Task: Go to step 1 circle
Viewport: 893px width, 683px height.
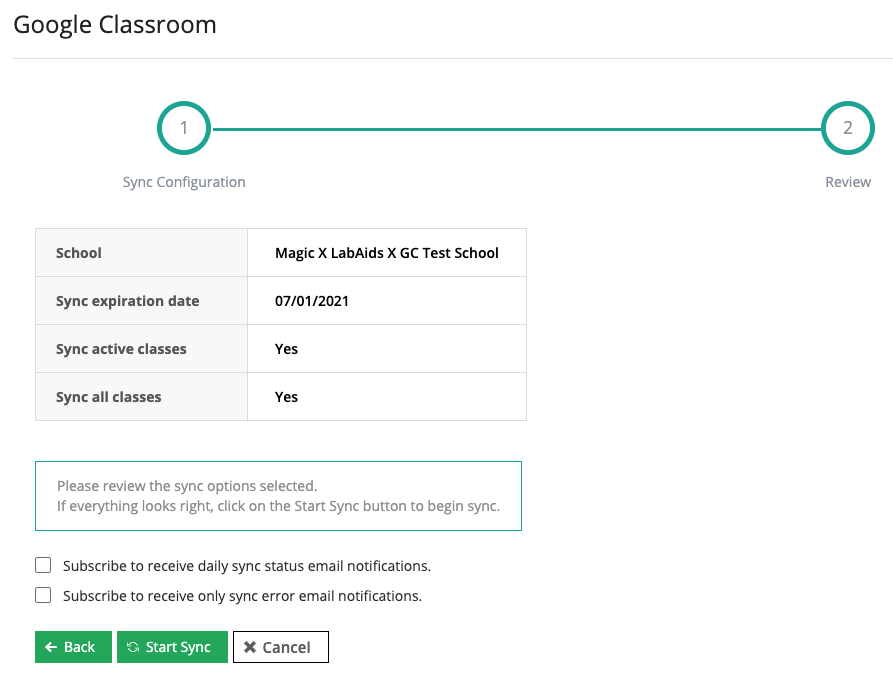Action: click(x=184, y=128)
